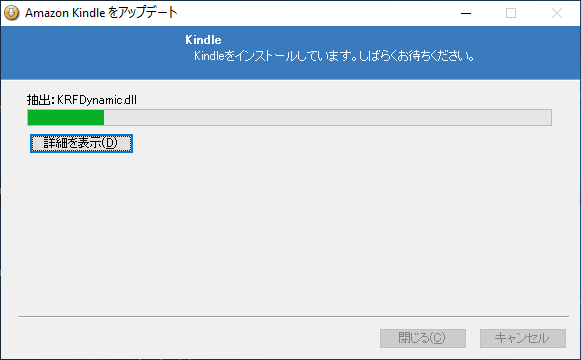581x360 pixels.
Task: Close the Kindle updater with the X icon
Action: pos(557,13)
